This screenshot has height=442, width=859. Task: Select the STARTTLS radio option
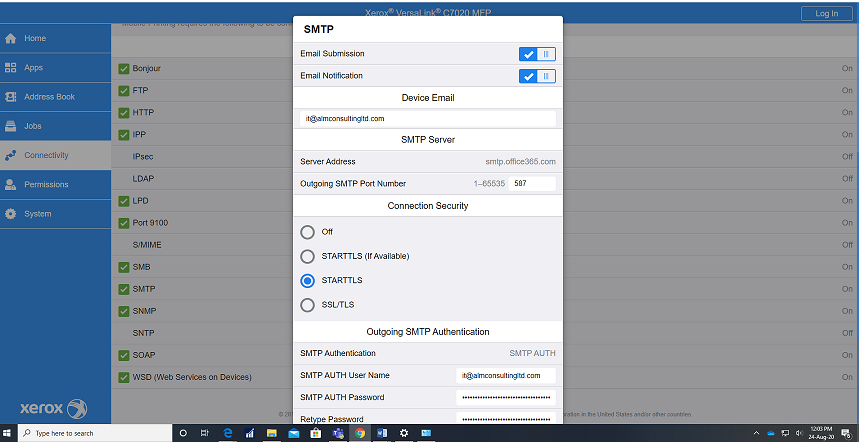pyautogui.click(x=307, y=280)
